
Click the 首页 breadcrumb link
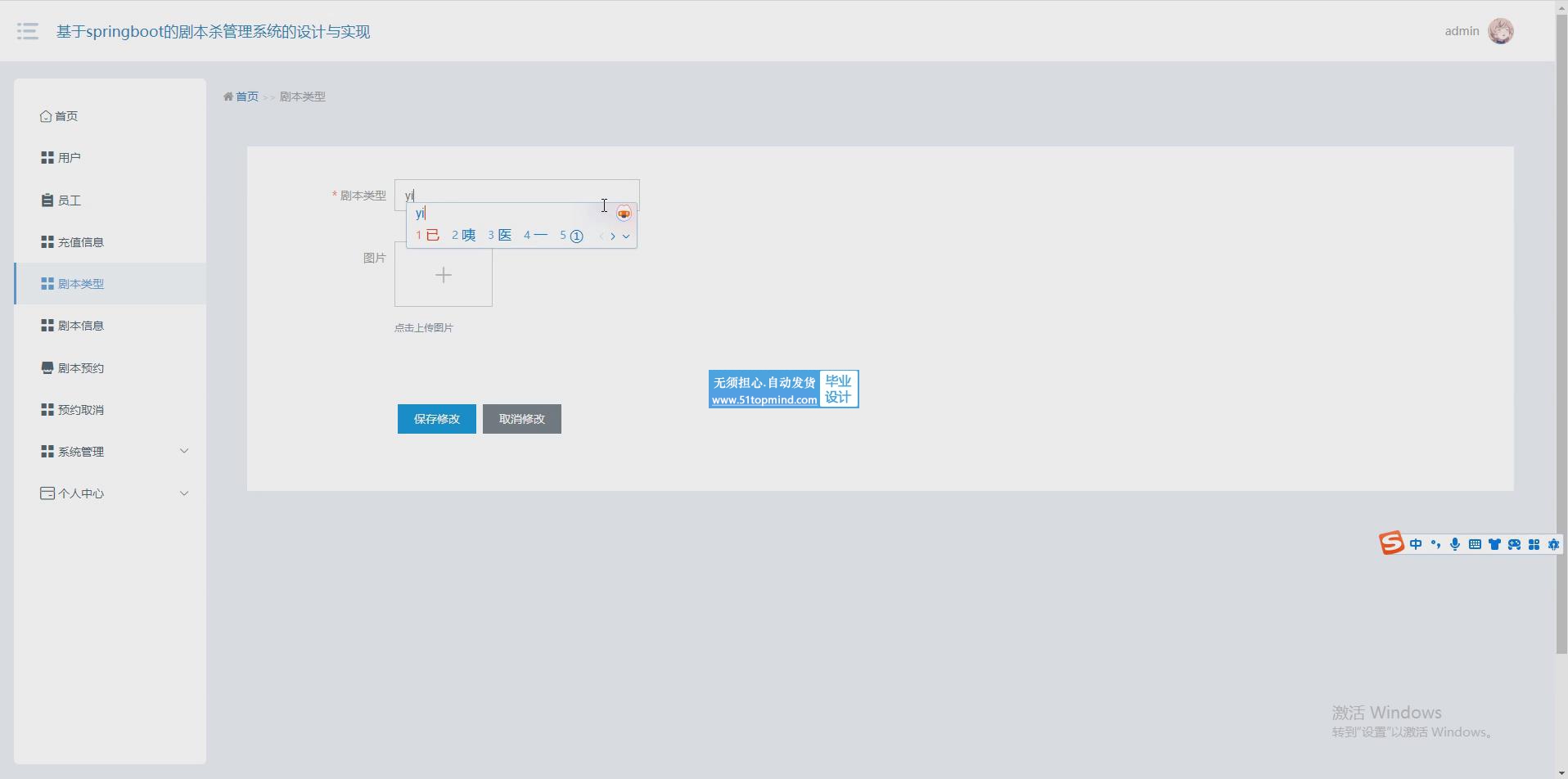coord(246,97)
